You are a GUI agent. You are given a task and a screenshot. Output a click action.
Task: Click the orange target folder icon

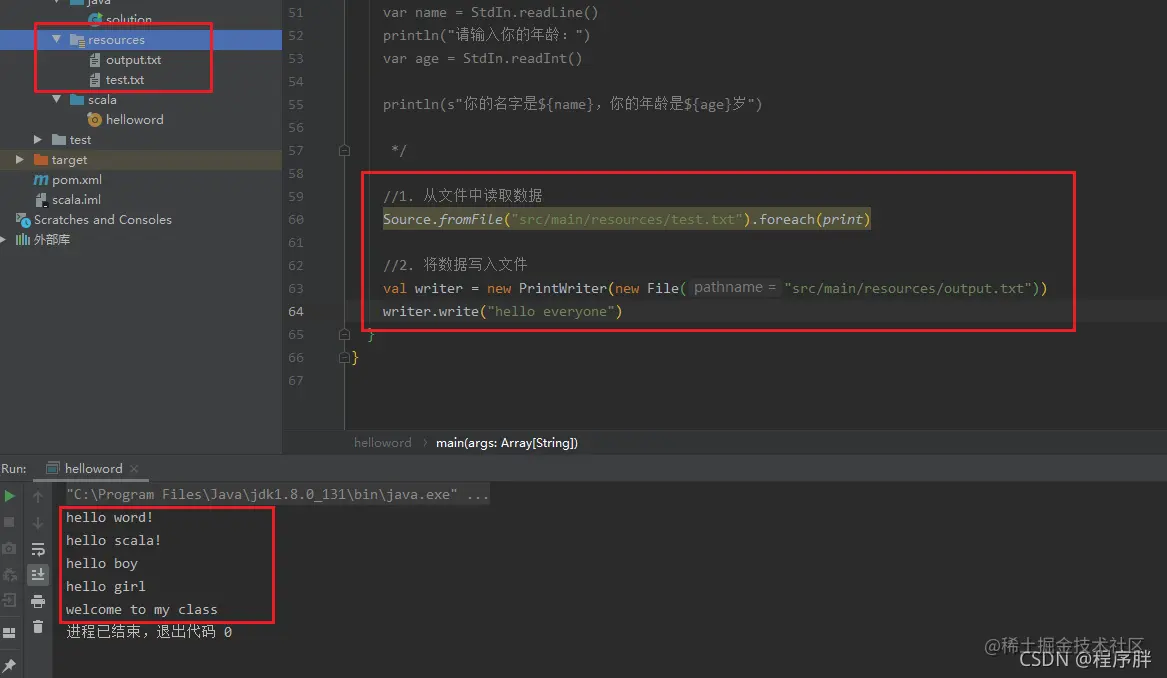coord(41,159)
